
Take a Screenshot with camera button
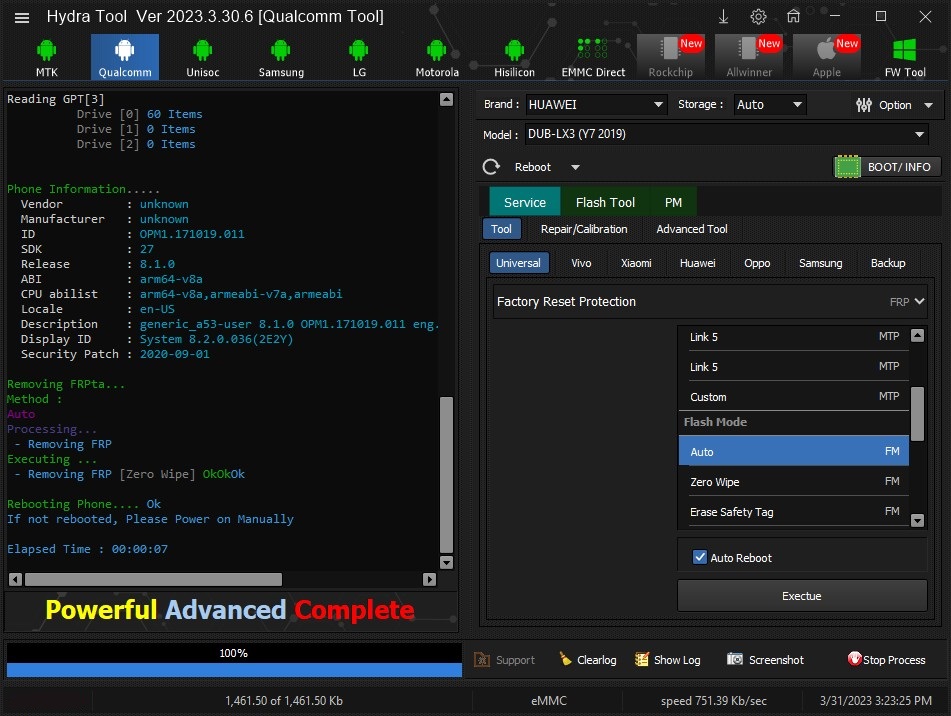coord(765,660)
